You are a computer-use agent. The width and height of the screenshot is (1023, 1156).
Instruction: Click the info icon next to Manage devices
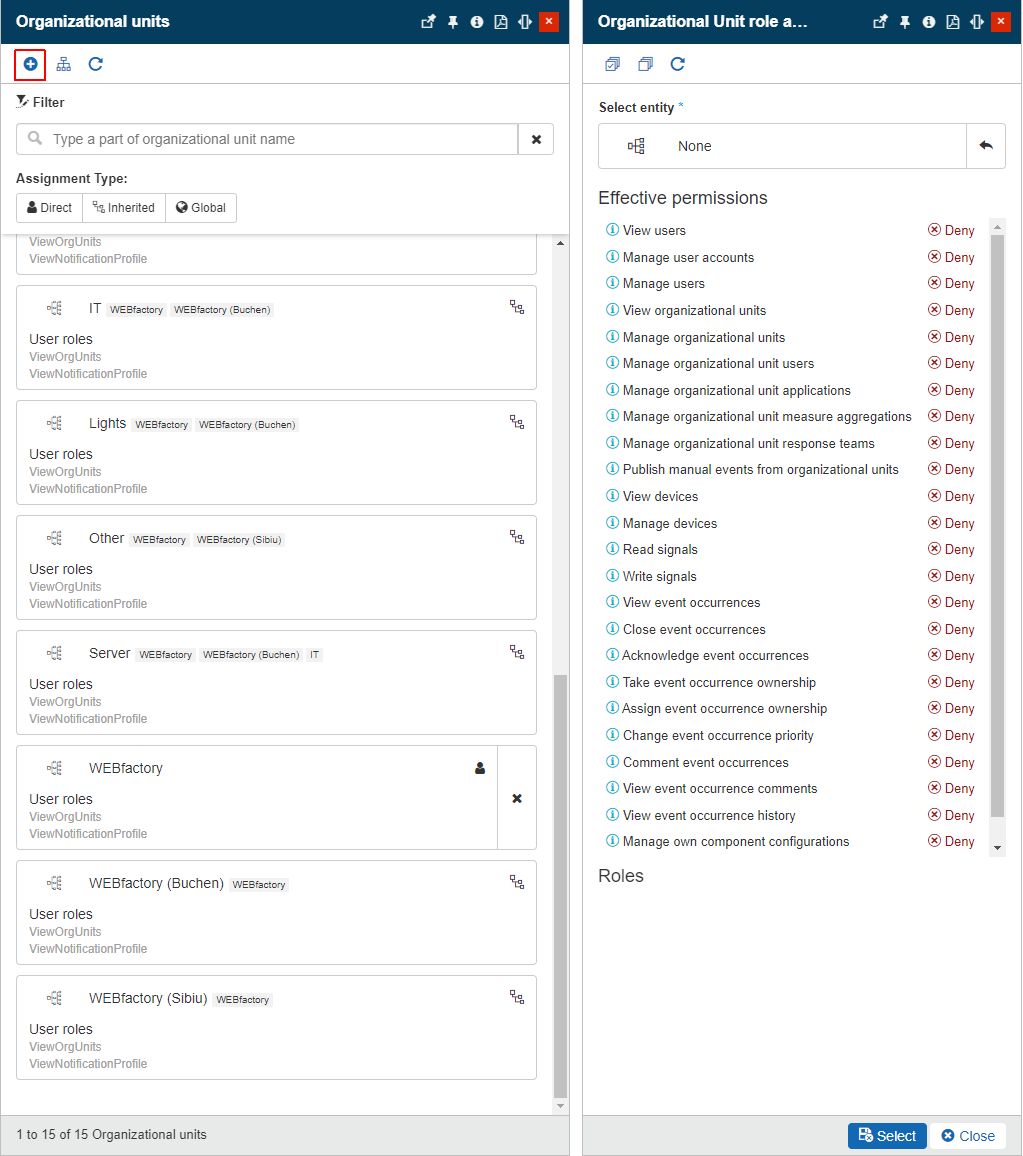click(x=613, y=523)
